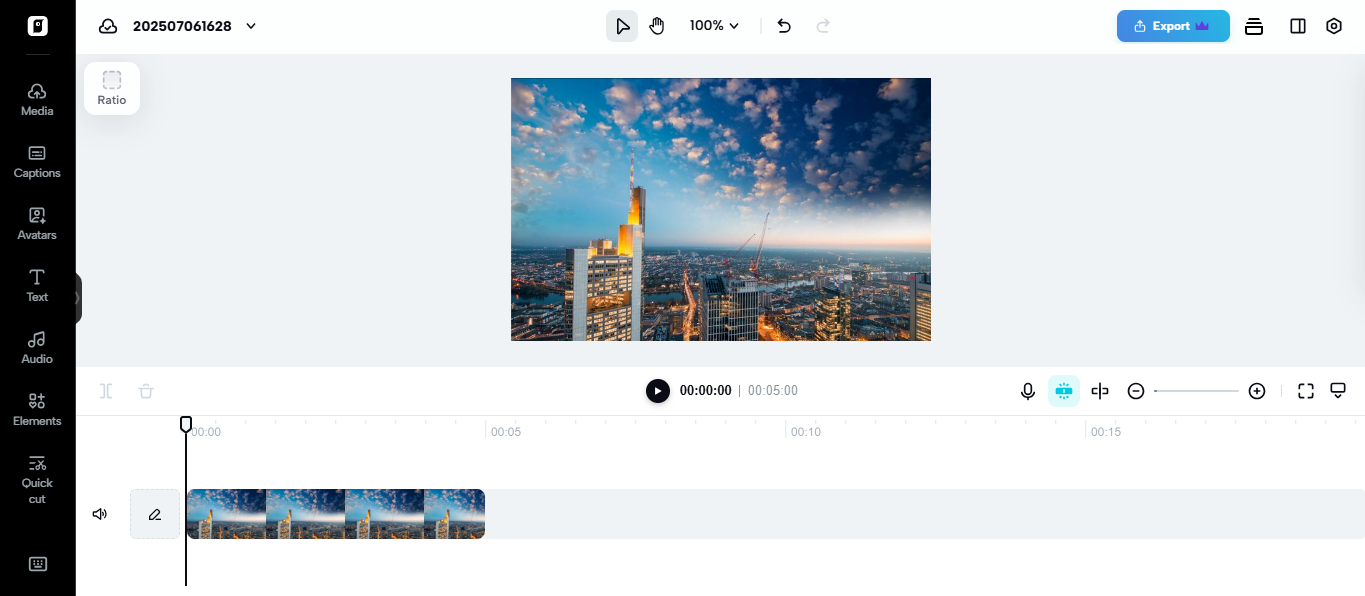1365x596 pixels.
Task: Toggle the auto-captions feature
Action: 1064,391
